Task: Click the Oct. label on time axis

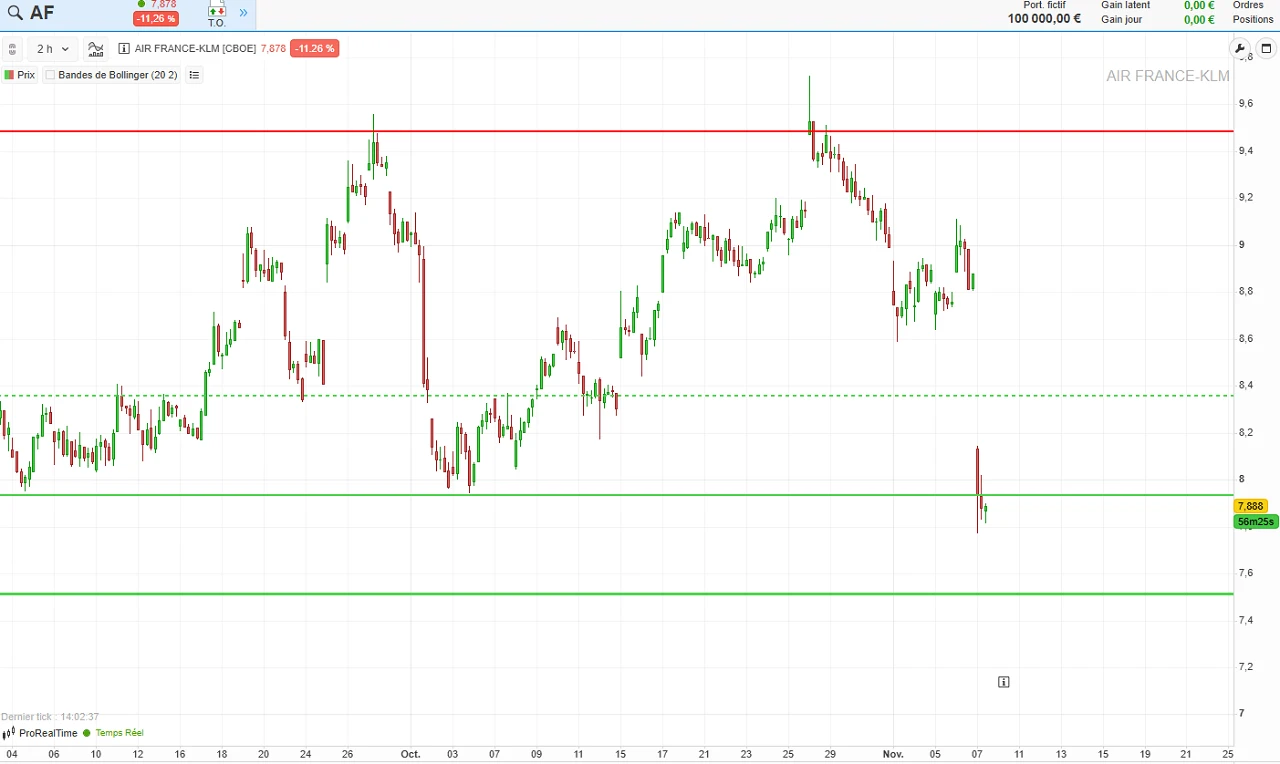Action: tap(410, 754)
